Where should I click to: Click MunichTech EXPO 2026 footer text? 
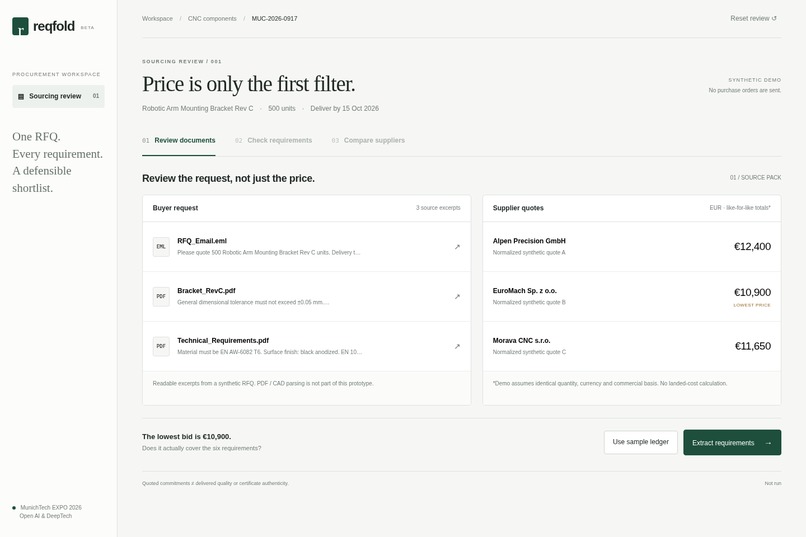tap(51, 508)
